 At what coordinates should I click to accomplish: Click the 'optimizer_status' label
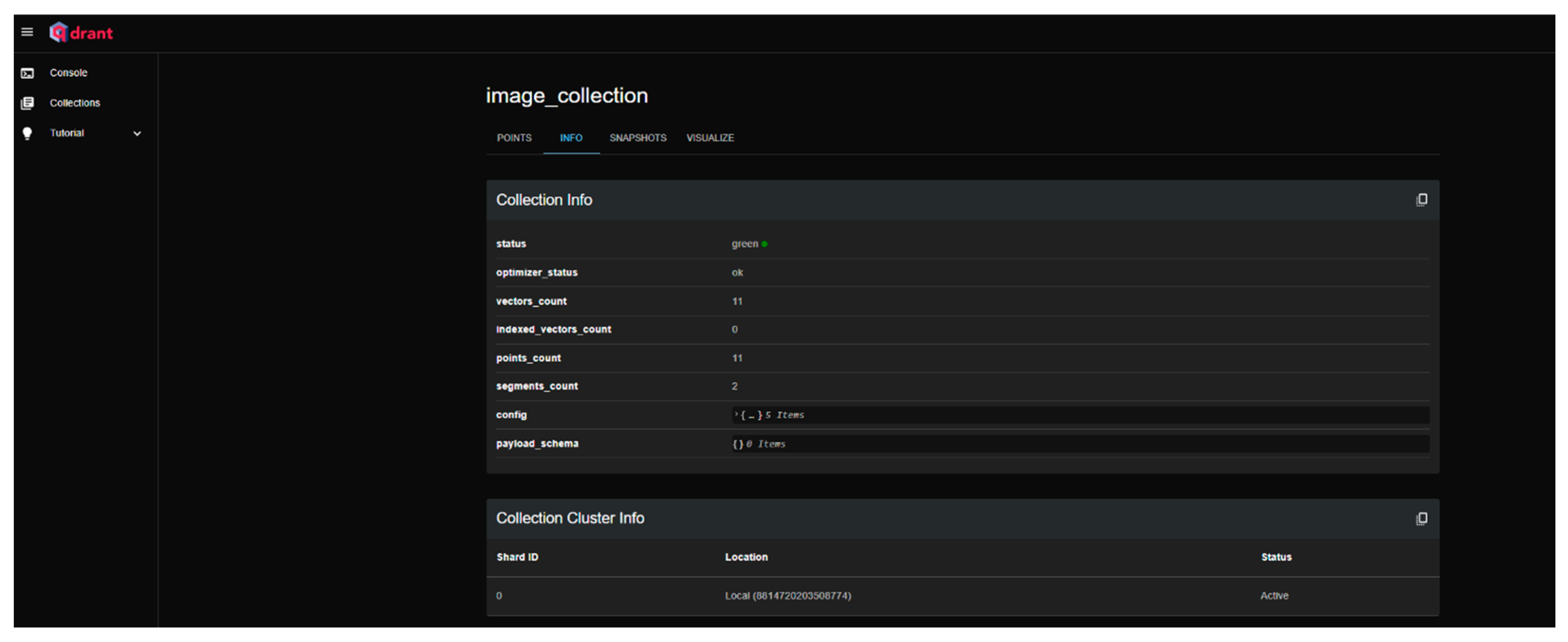(536, 273)
